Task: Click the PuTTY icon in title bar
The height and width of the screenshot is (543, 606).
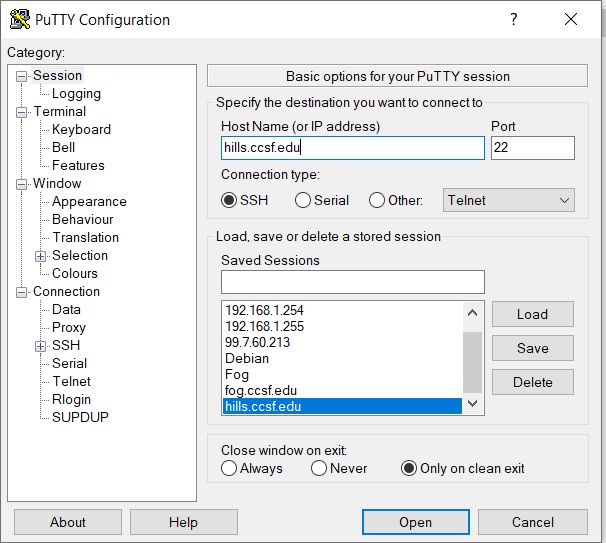Action: pyautogui.click(x=19, y=20)
